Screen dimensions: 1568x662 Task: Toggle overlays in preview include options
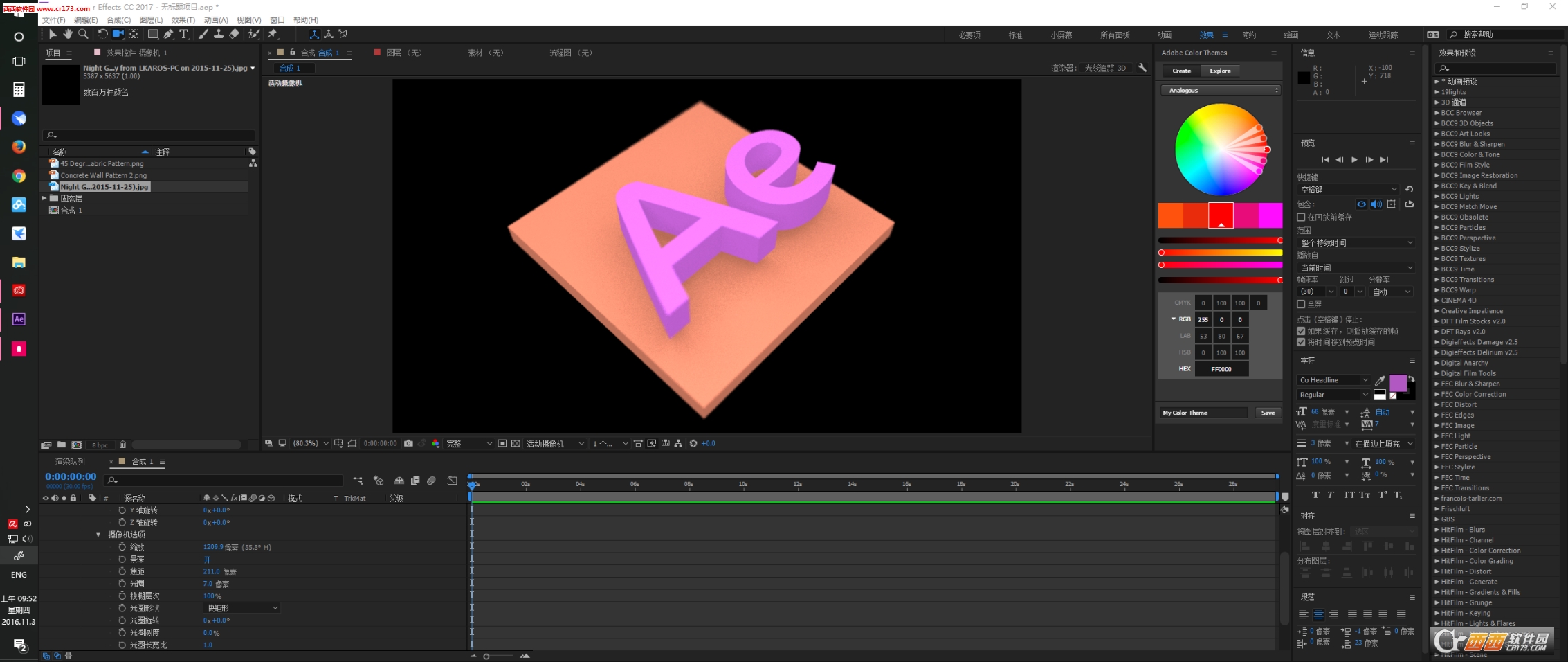(1392, 204)
